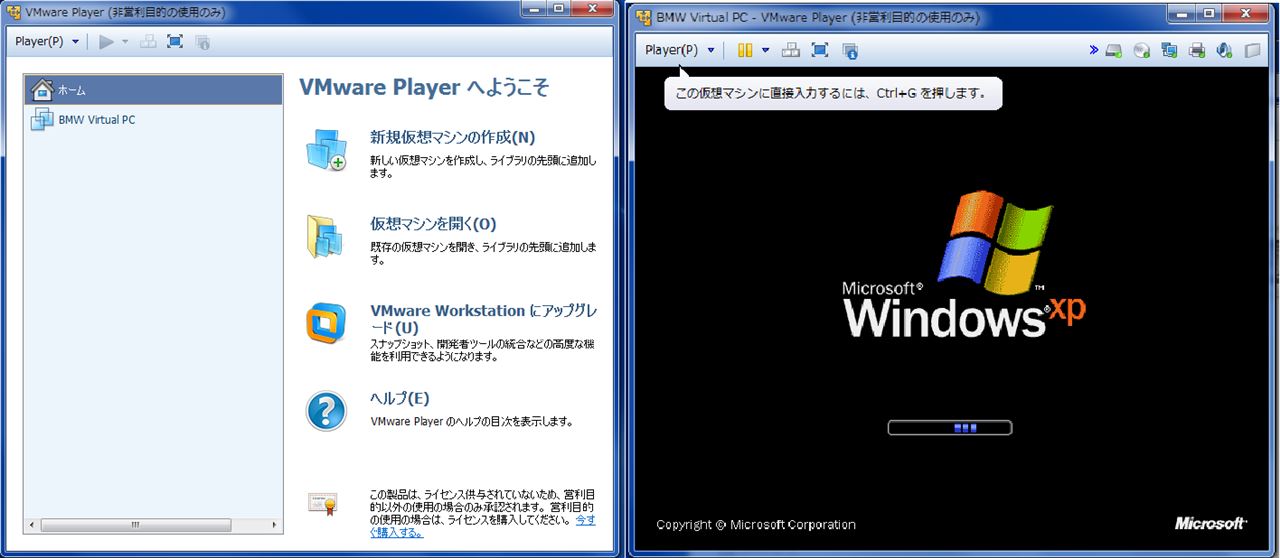Screen dimensions: 1280x558
Task: Click new virtual machine creation icon
Action: pyautogui.click(x=326, y=150)
